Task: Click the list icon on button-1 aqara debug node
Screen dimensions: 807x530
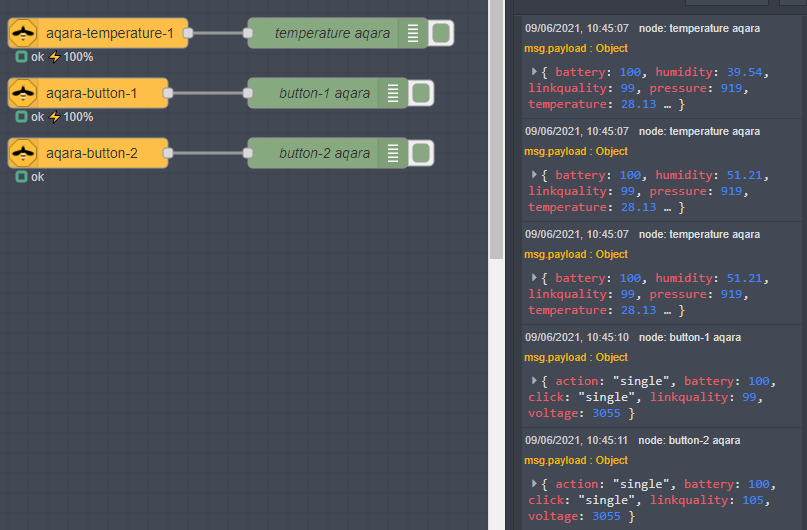Action: (x=393, y=93)
